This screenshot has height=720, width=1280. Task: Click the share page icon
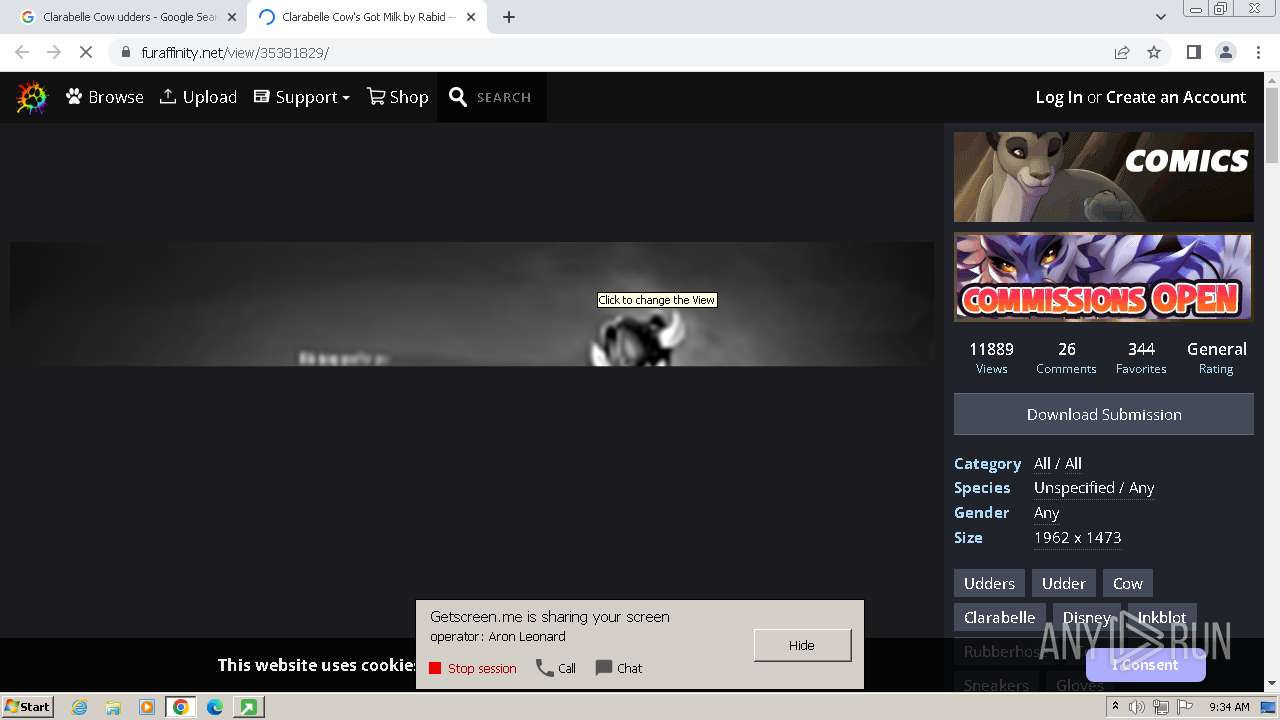point(1122,52)
